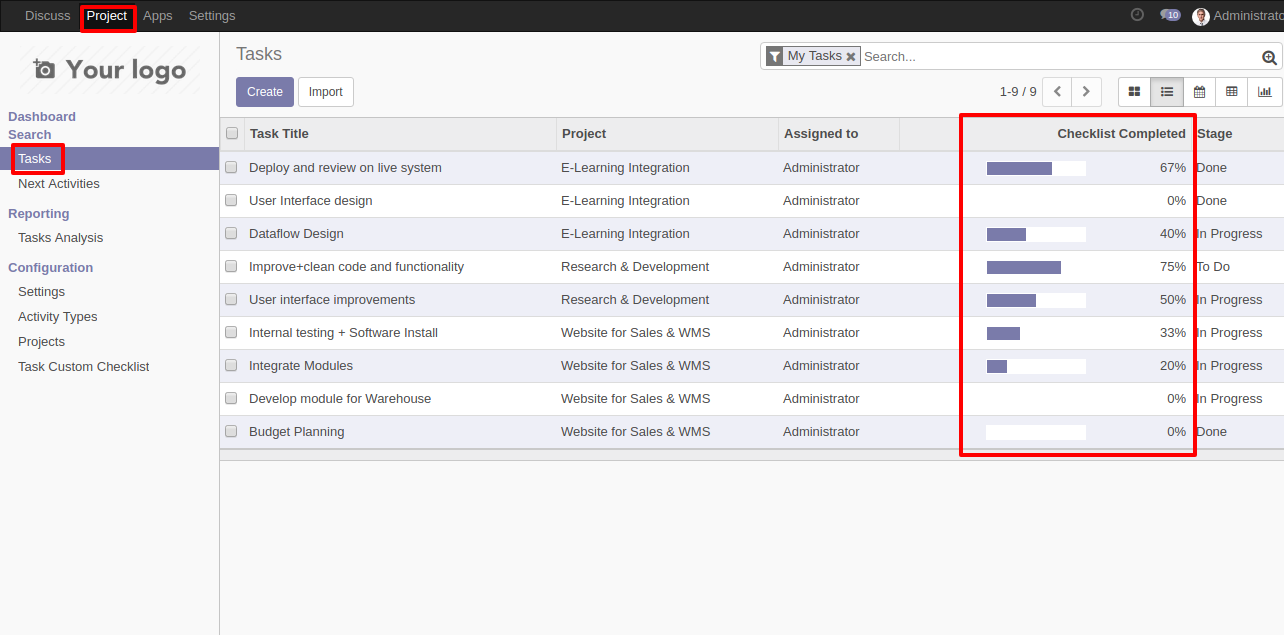Viewport: 1284px width, 635px height.
Task: Click the Your logo camera image
Action: coord(110,69)
